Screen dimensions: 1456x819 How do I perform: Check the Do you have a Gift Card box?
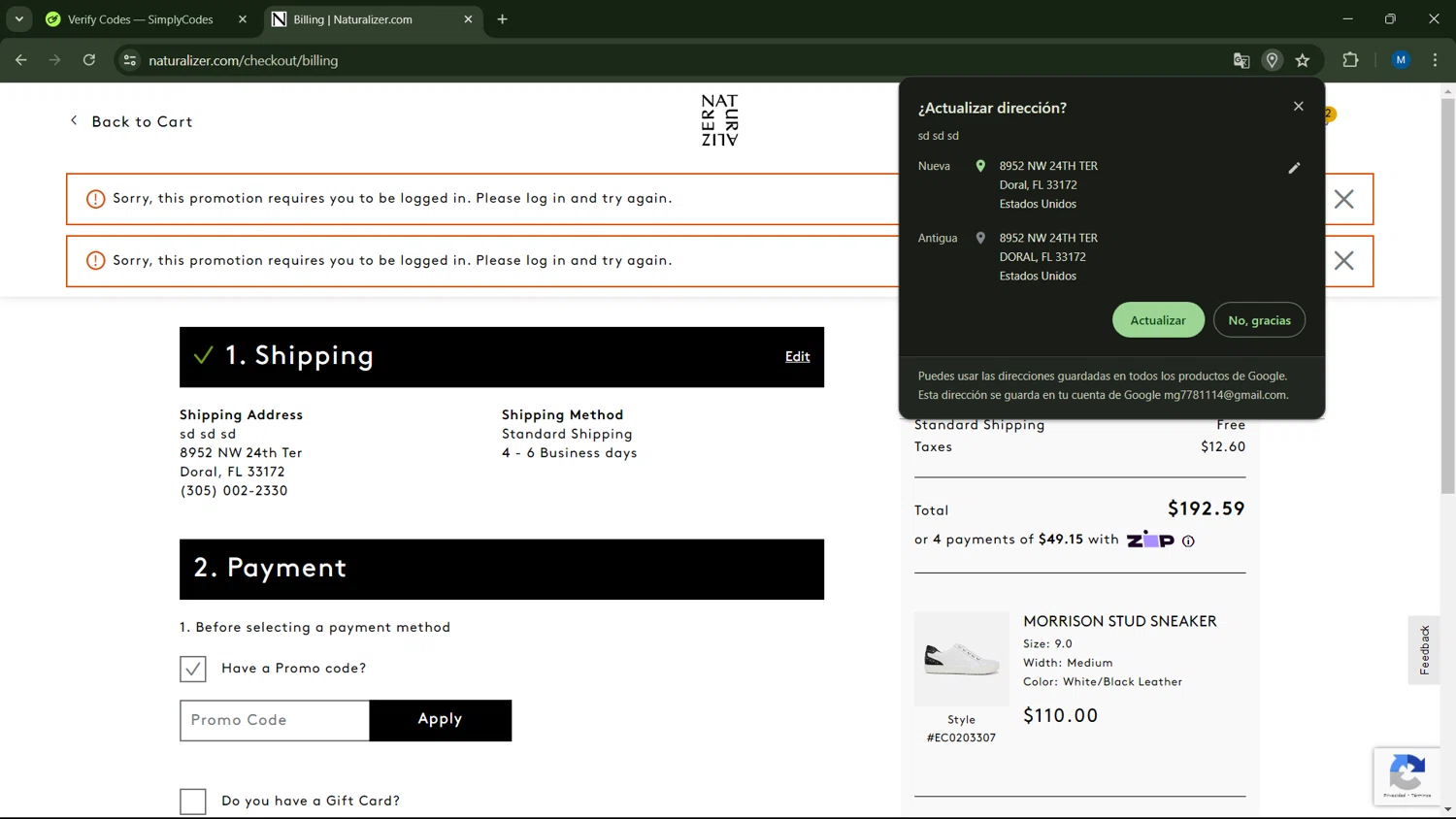coord(193,802)
